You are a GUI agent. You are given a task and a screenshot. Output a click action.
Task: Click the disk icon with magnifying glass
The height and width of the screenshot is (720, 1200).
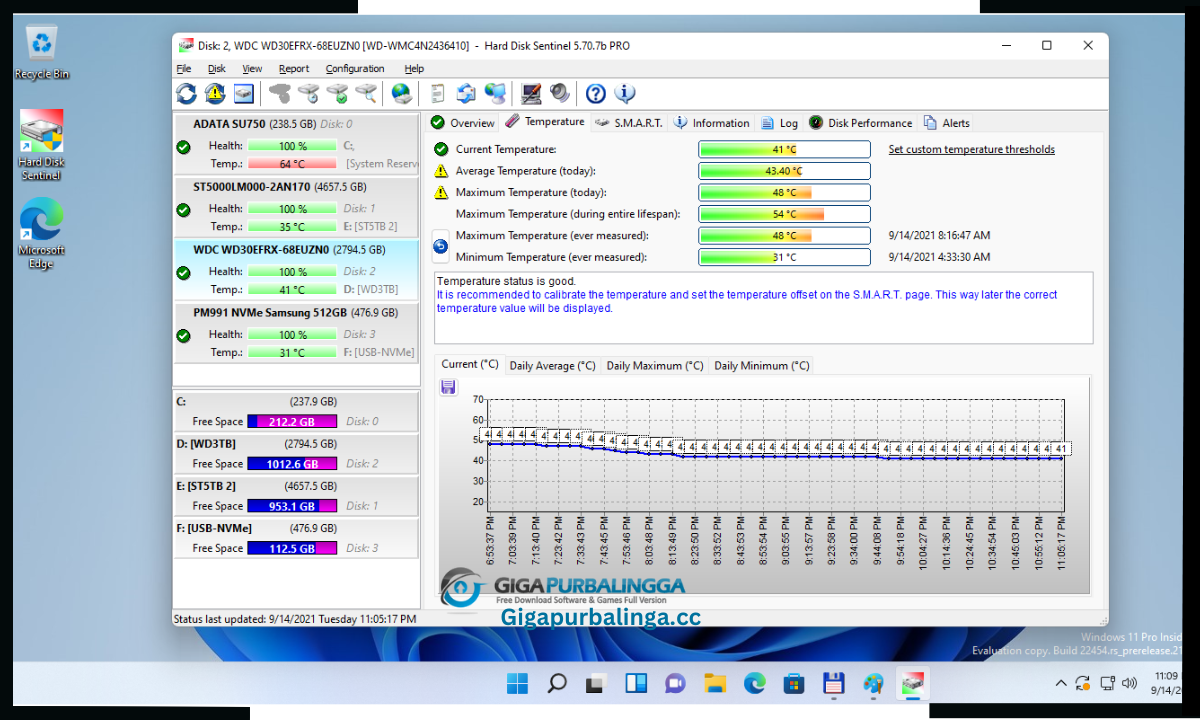pos(367,93)
